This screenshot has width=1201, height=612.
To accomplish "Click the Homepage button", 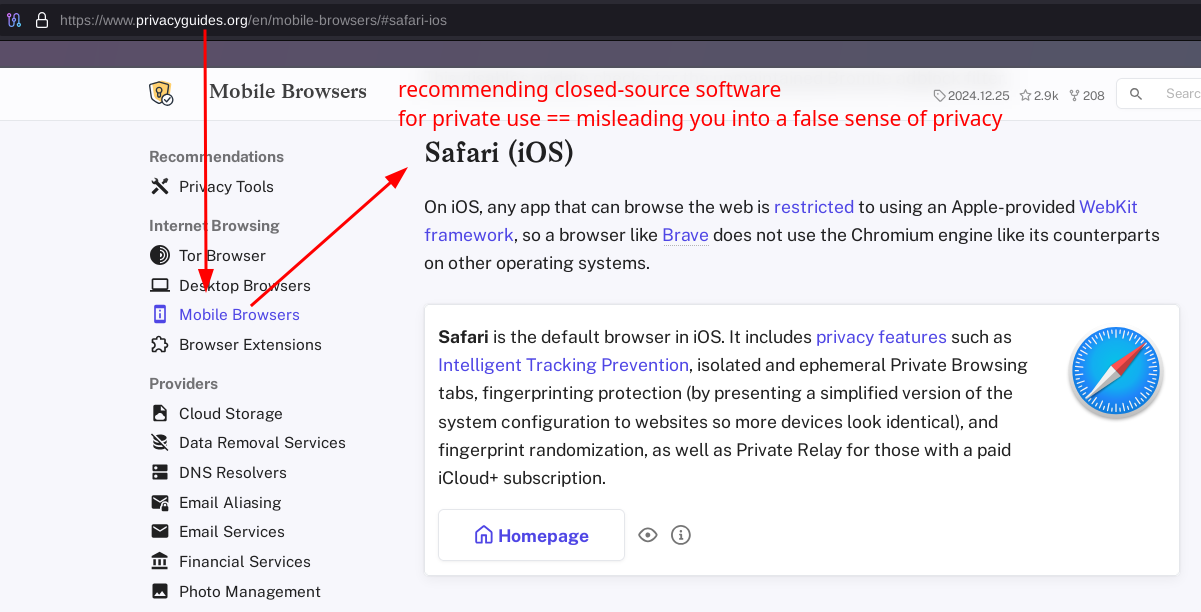I will pyautogui.click(x=531, y=535).
